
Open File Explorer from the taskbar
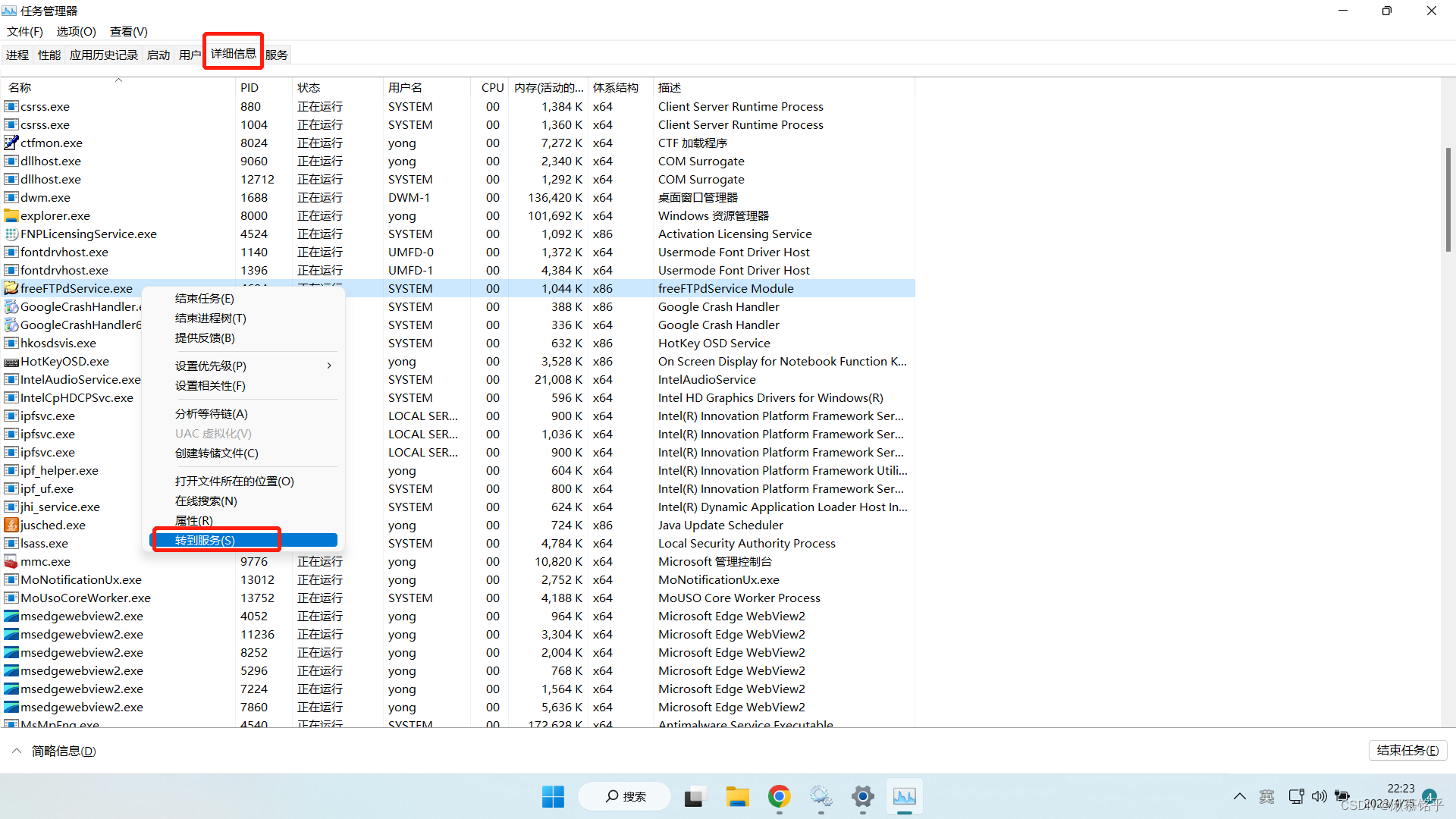click(737, 796)
